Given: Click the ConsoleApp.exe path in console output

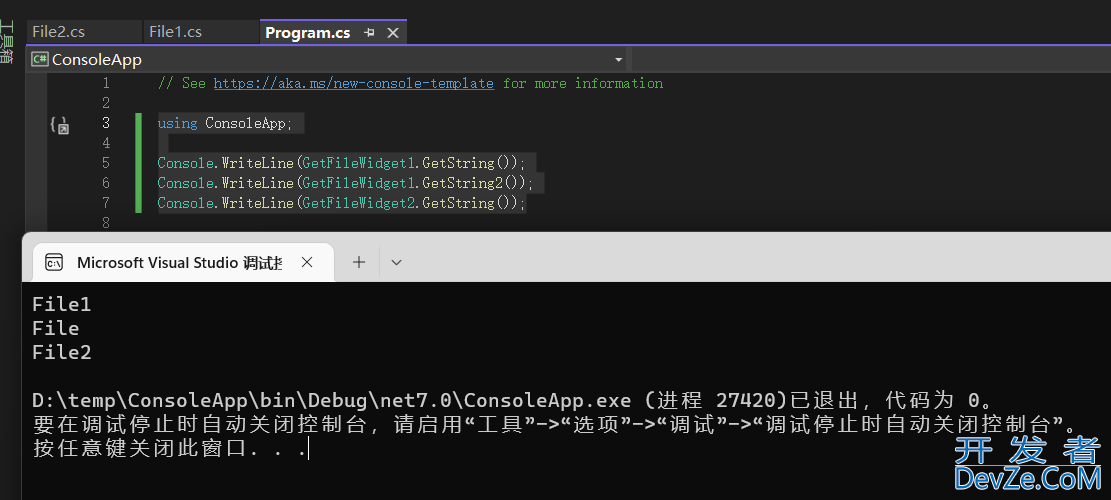Looking at the screenshot, I should click(x=332, y=401).
